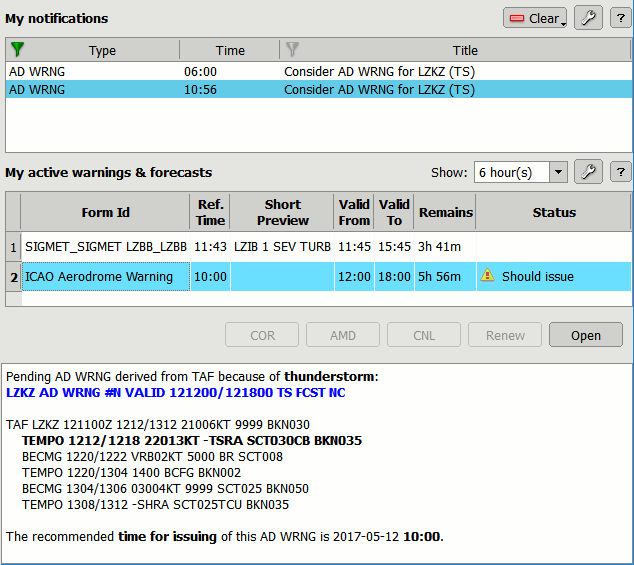The image size is (634, 565).
Task: Click row number 2 header
Action: click(13, 277)
